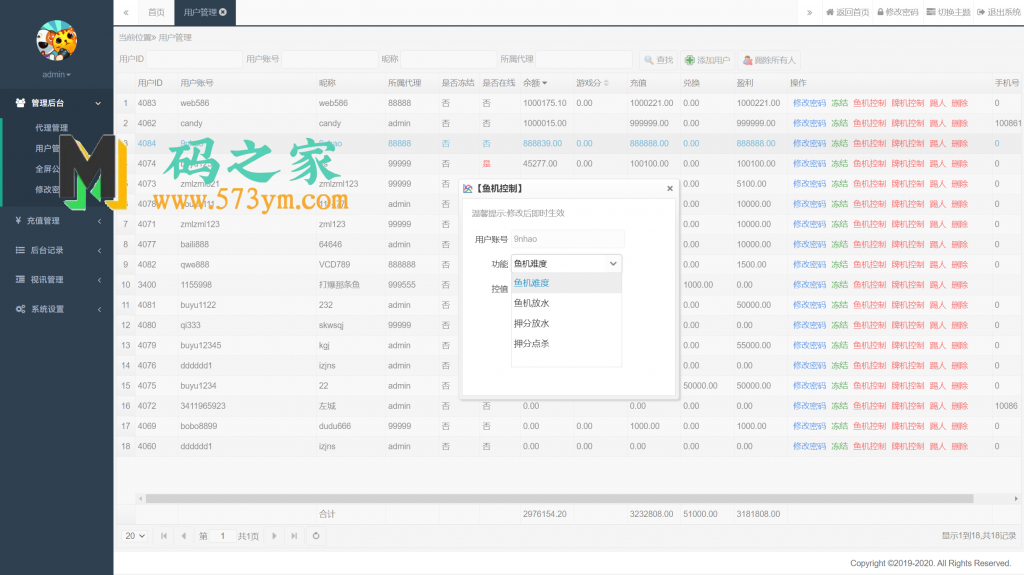Screen dimensions: 1024x575
Task: Click 修改密码 link for user web586
Action: pos(809,103)
